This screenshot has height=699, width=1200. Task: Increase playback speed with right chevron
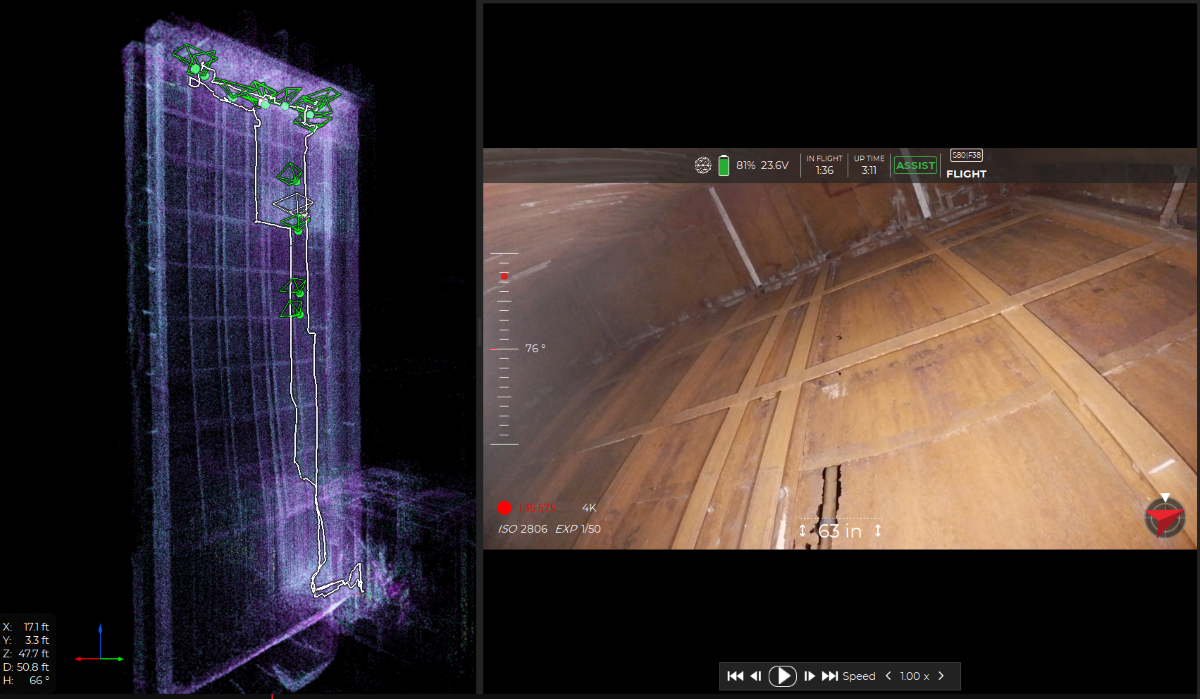940,676
